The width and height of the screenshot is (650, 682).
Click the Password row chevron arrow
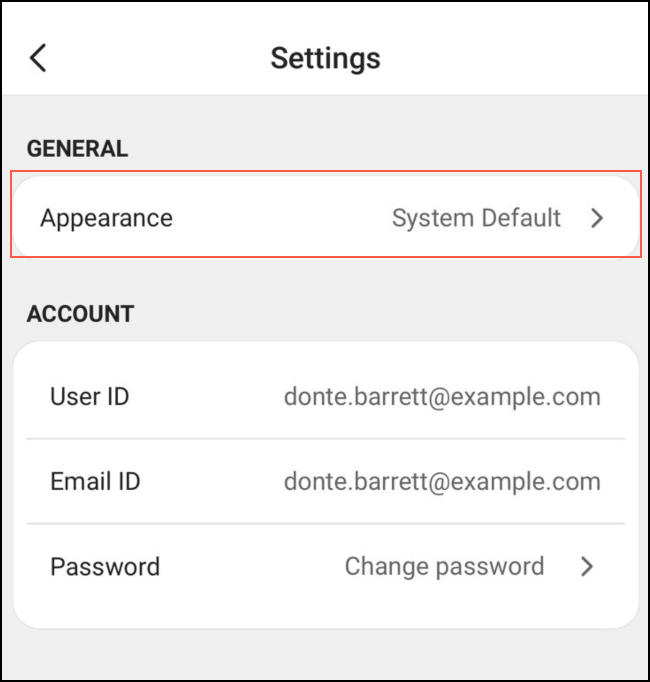point(587,567)
